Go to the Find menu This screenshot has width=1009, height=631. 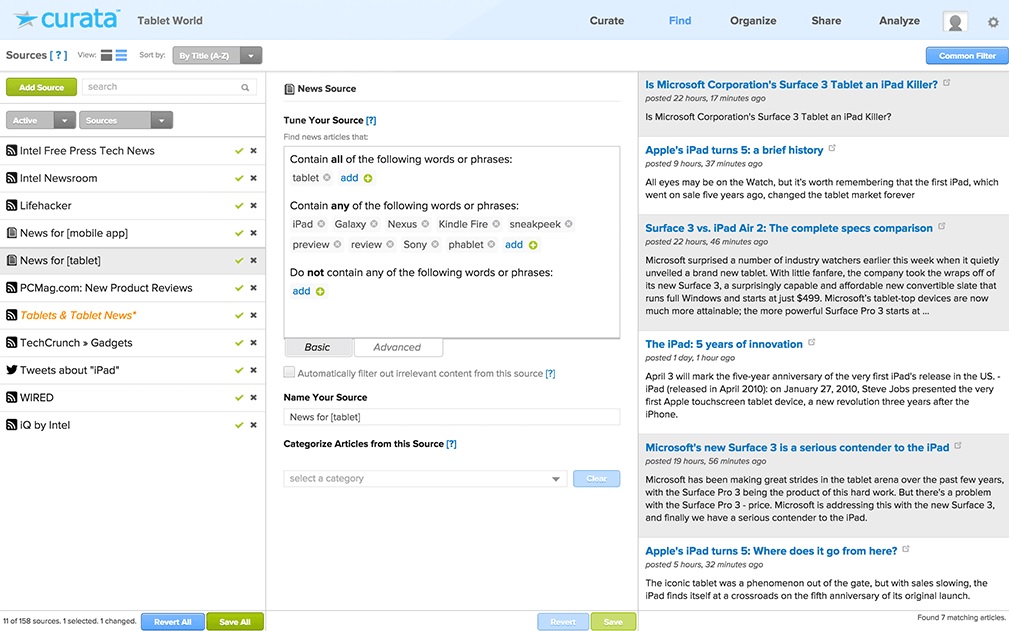pyautogui.click(x=680, y=21)
